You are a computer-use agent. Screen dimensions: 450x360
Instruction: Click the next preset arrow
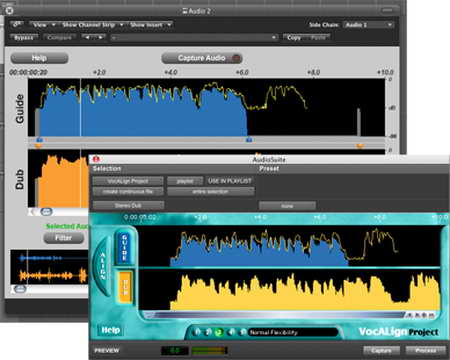pyautogui.click(x=100, y=38)
